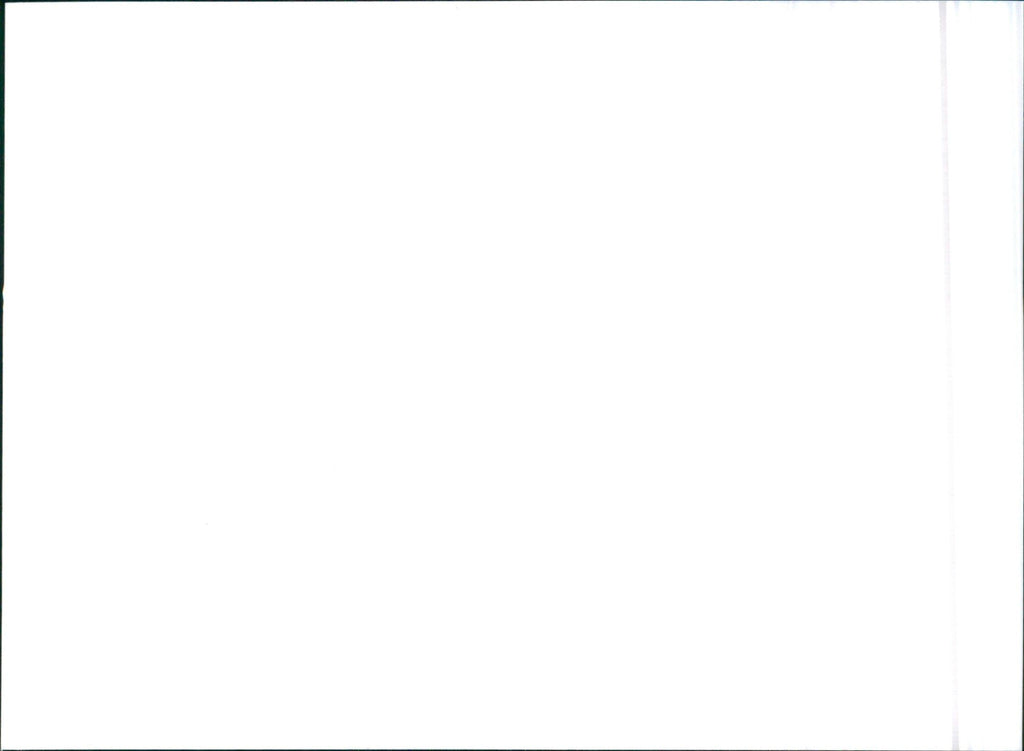The height and width of the screenshot is (751, 1024).
Task: Click the white strip right of streak
Action: coord(987,376)
